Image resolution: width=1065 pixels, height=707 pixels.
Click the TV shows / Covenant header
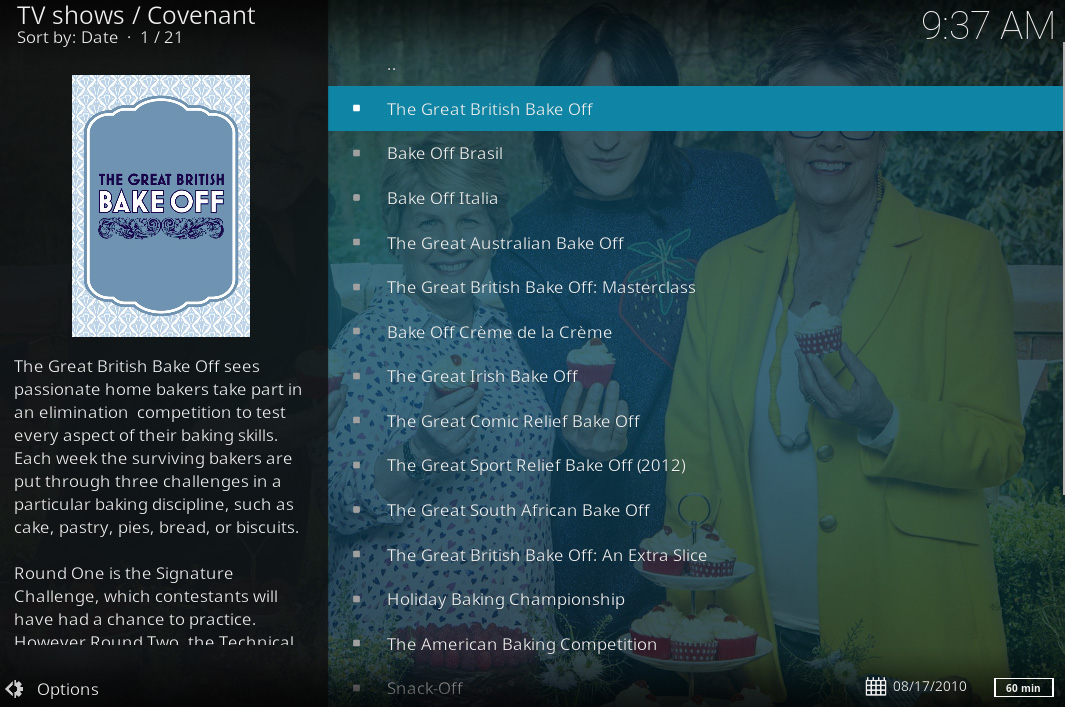click(x=136, y=15)
